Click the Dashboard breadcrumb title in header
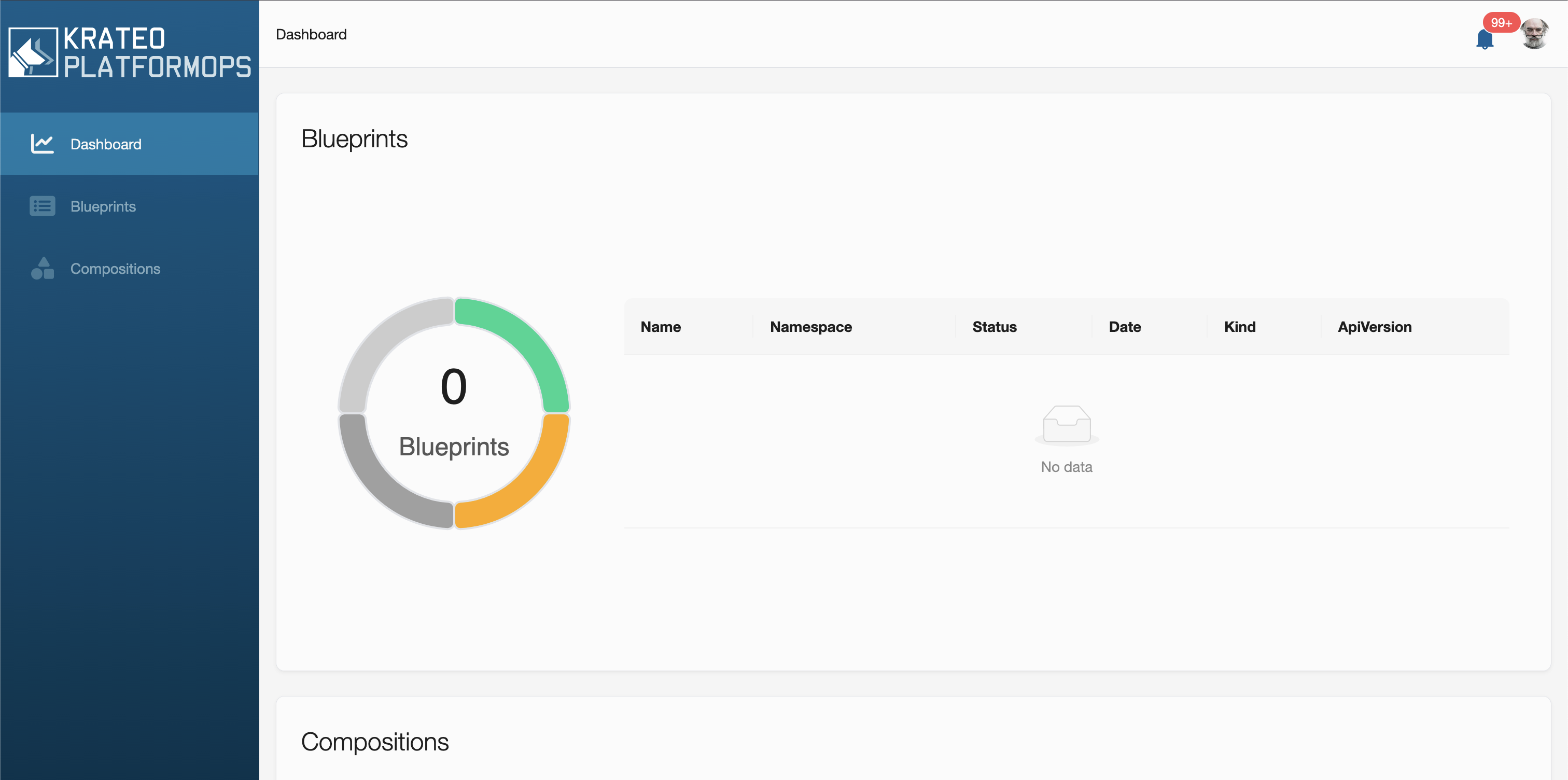1568x780 pixels. (311, 35)
